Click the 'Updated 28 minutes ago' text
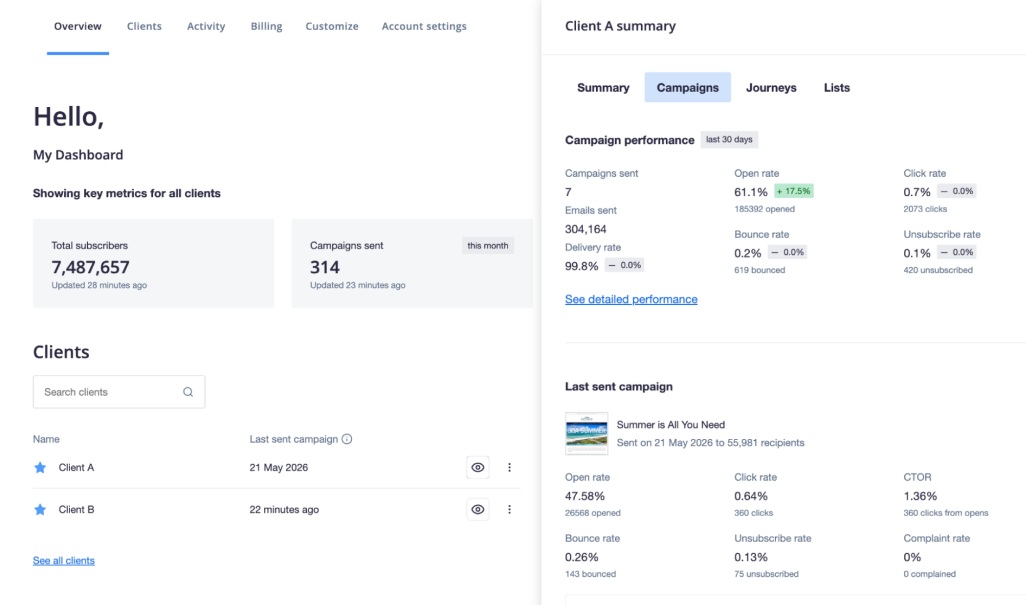 [99, 285]
